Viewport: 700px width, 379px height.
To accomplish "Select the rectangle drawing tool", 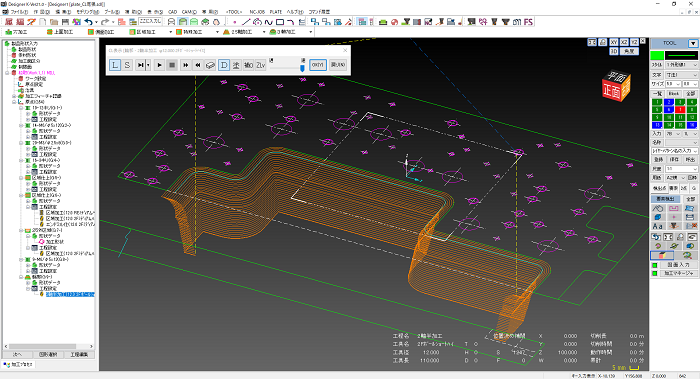I will [280, 21].
